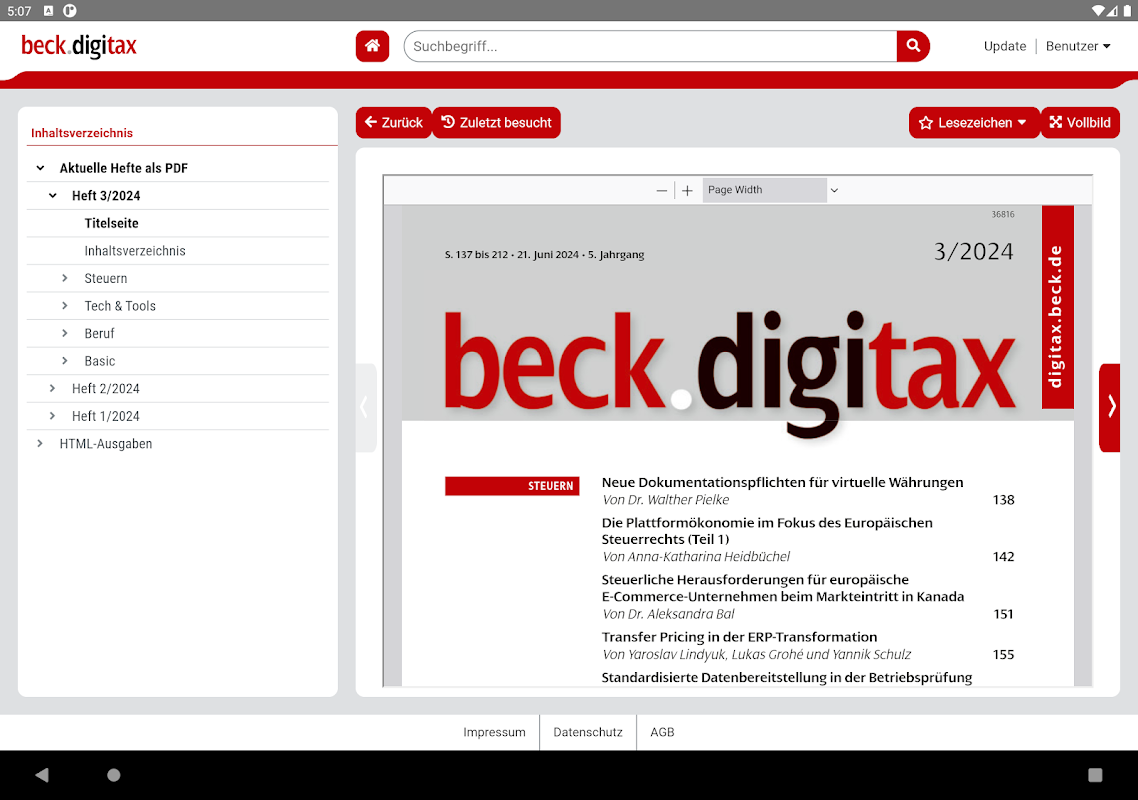
Task: Open Zuletzt besucht history
Action: tap(496, 123)
